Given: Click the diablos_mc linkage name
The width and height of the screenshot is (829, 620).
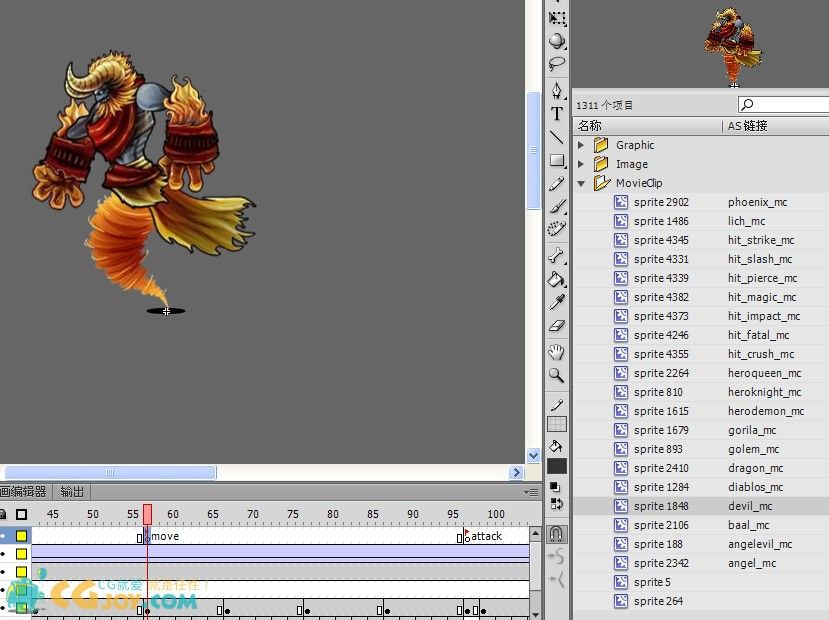Looking at the screenshot, I should [x=756, y=487].
